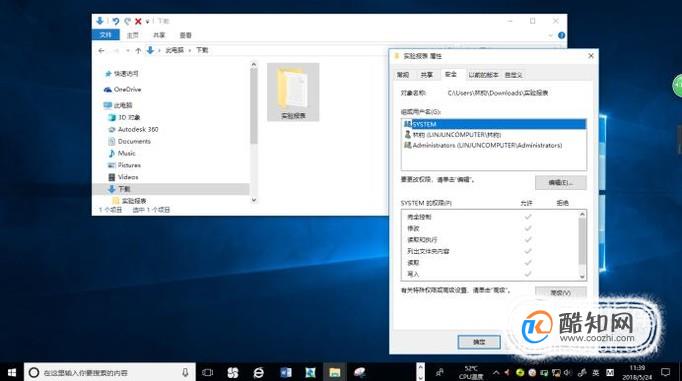Switch to the 自定义 tab
The height and width of the screenshot is (381, 682).
[x=513, y=75]
